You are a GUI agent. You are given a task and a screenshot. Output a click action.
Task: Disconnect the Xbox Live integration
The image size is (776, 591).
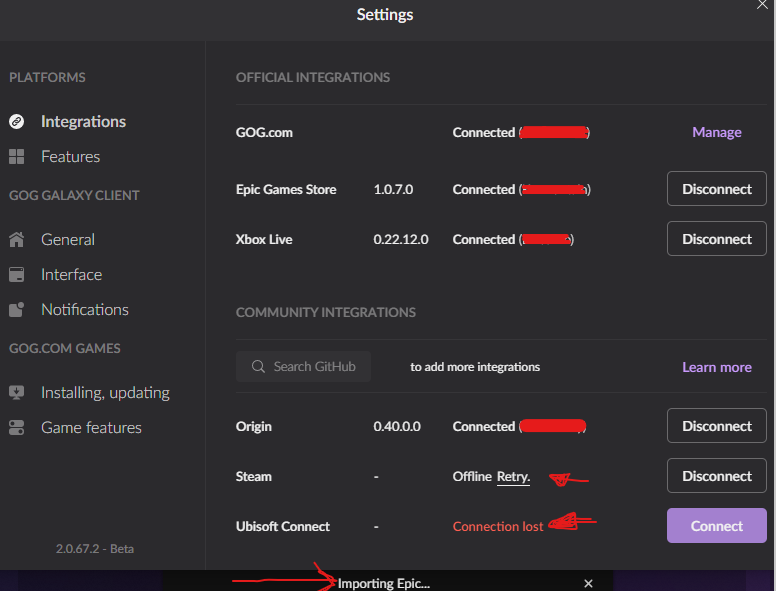coord(717,239)
